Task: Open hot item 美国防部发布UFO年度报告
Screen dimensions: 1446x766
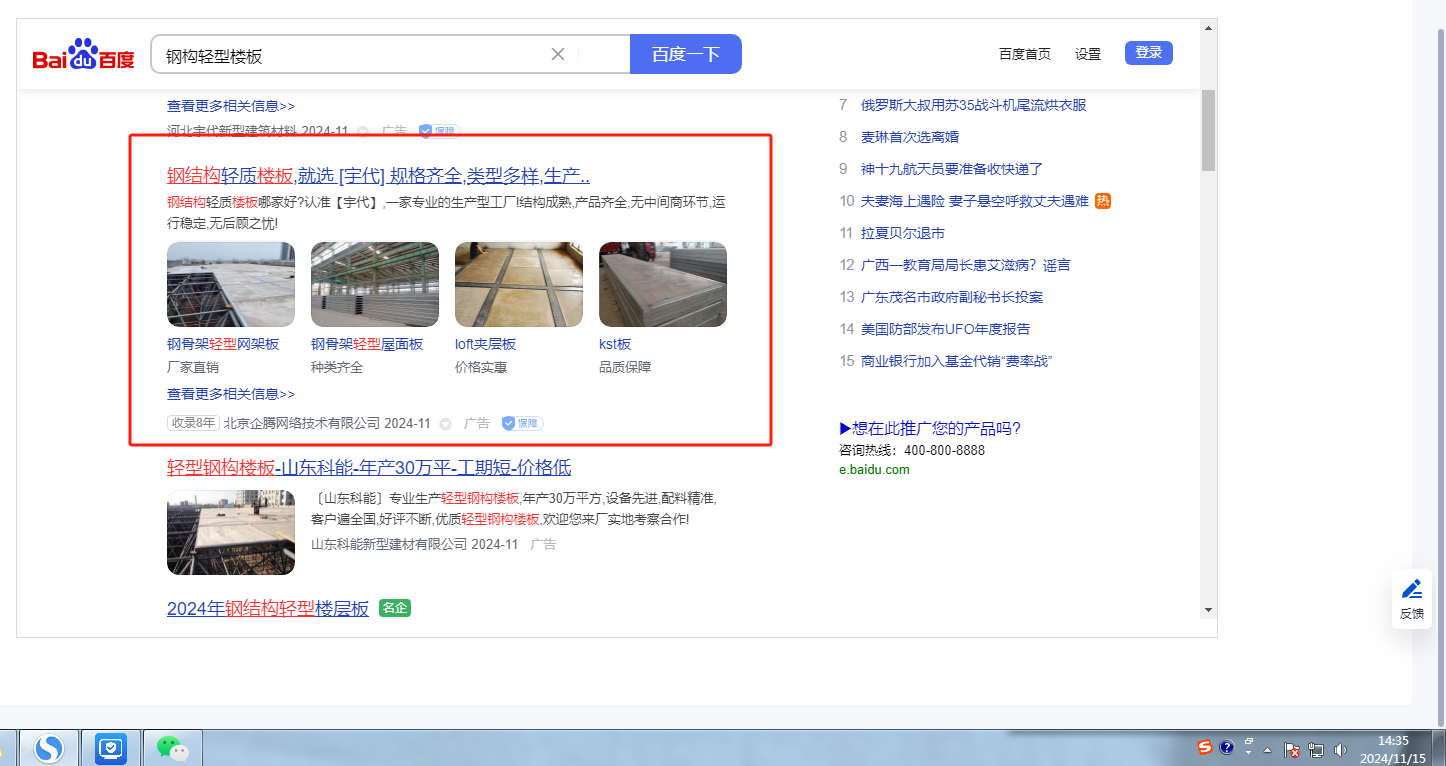Action: tap(945, 329)
